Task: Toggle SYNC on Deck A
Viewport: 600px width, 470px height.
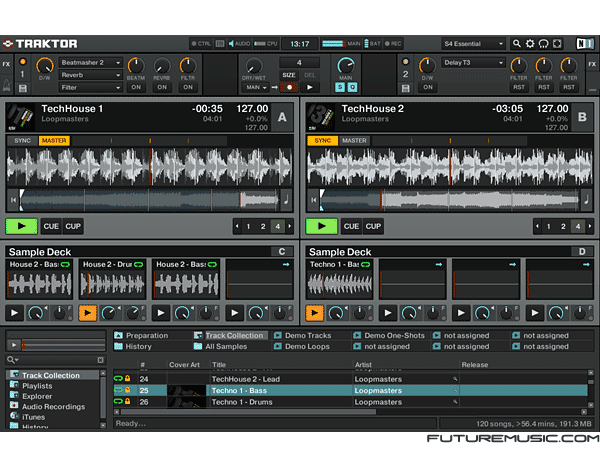Action: [x=23, y=140]
